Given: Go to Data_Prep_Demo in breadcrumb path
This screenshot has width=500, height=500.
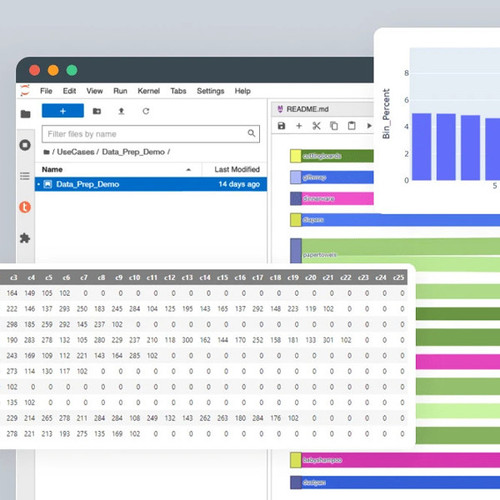Looking at the screenshot, I should 133,152.
